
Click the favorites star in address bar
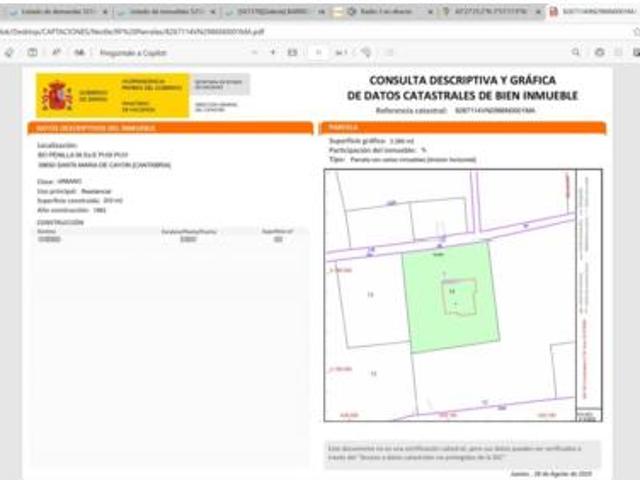click(x=636, y=31)
